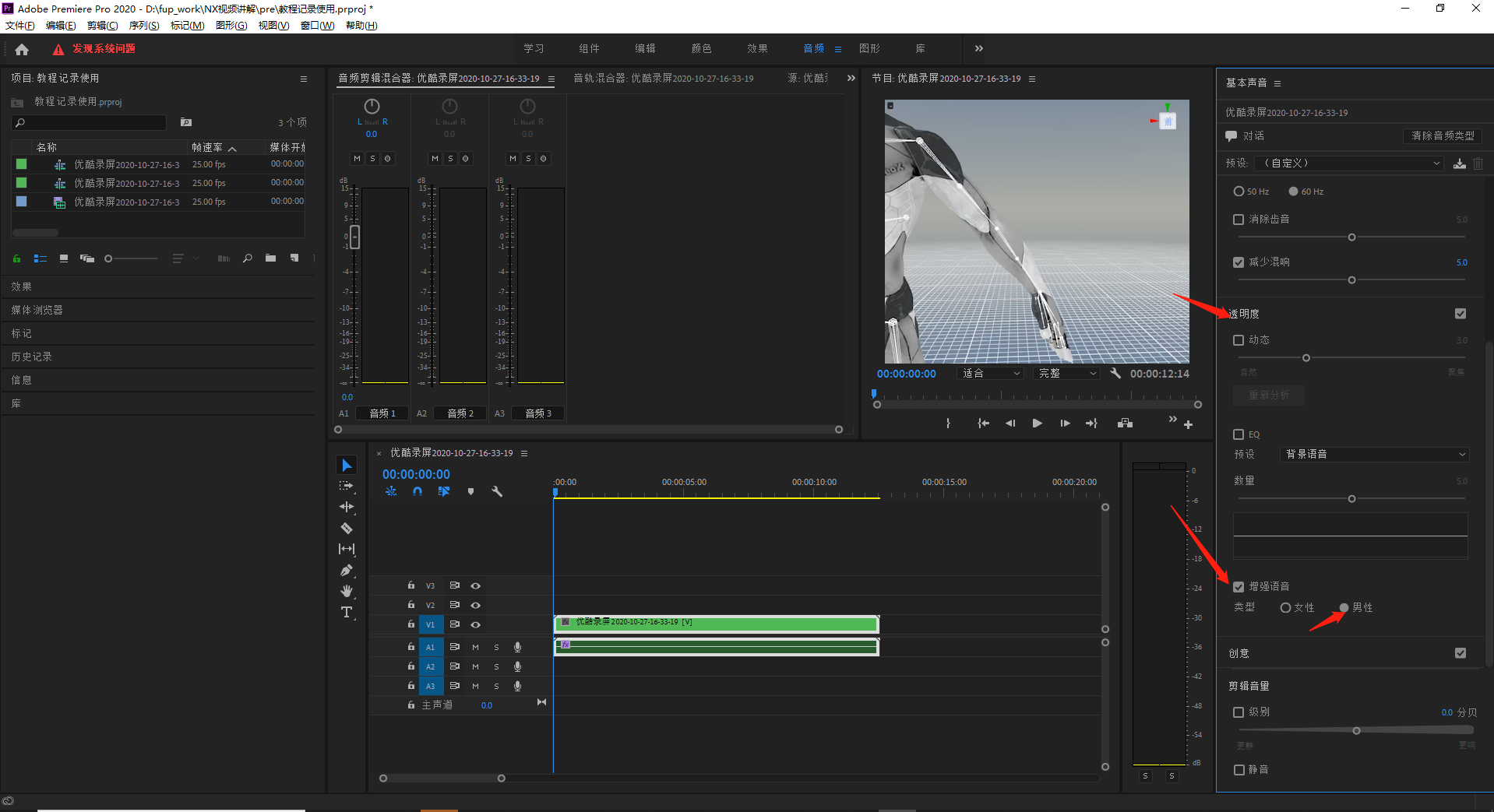Select the Razor tool in the timeline toolbox
Viewport: 1494px width, 812px height.
coord(347,528)
